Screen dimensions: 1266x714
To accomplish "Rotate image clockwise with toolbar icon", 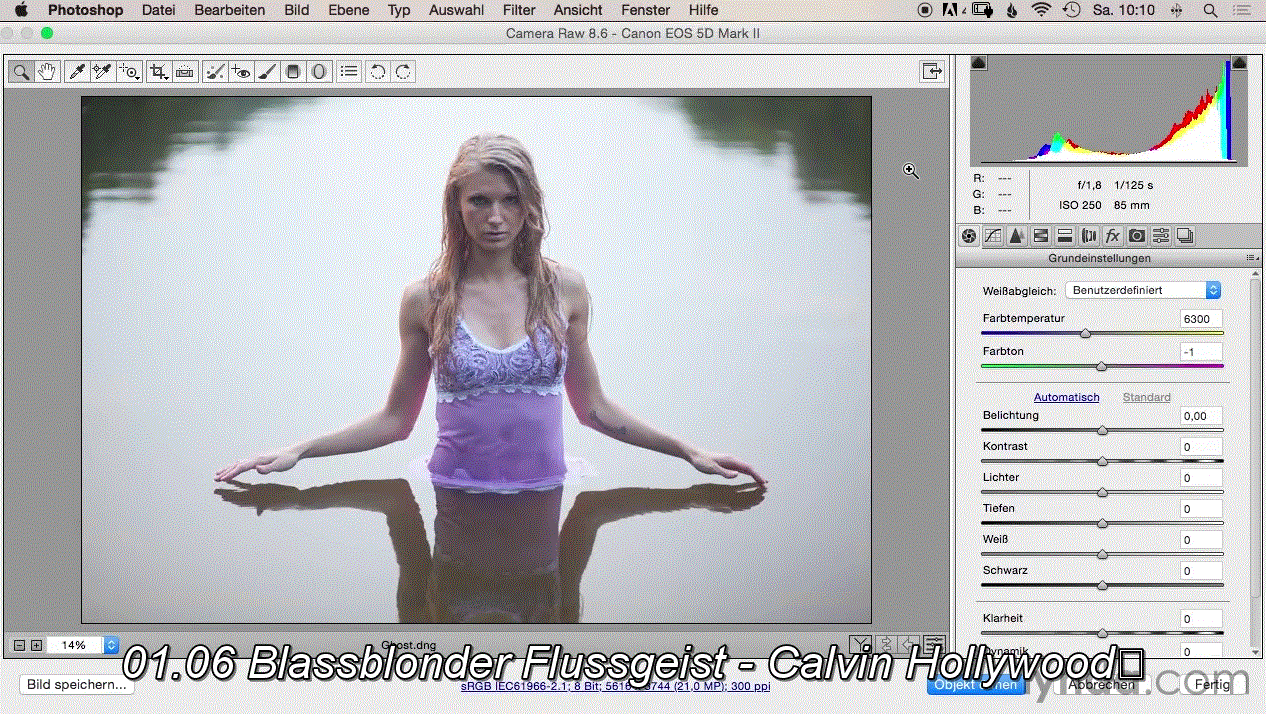I will pyautogui.click(x=404, y=72).
